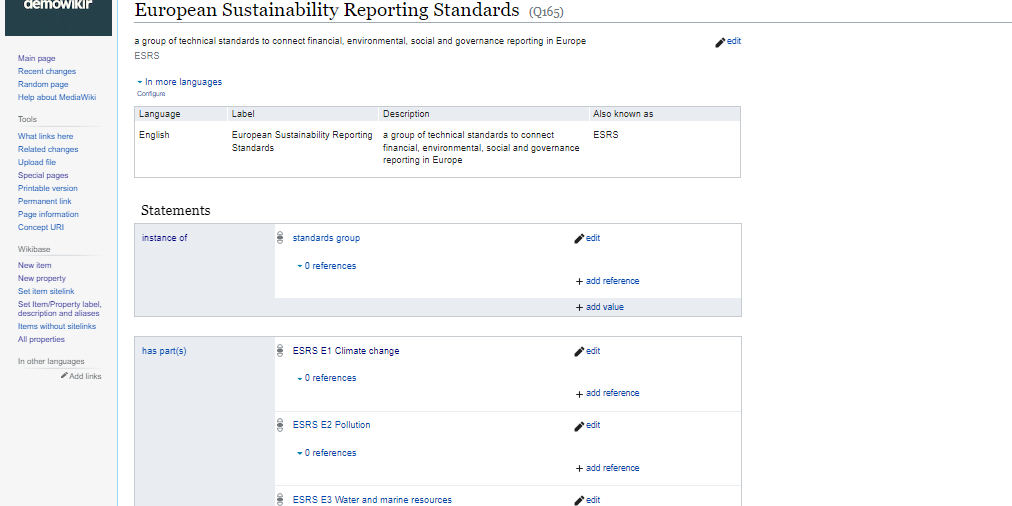Expand 0 references under ESRS E2 Pollution

point(329,453)
